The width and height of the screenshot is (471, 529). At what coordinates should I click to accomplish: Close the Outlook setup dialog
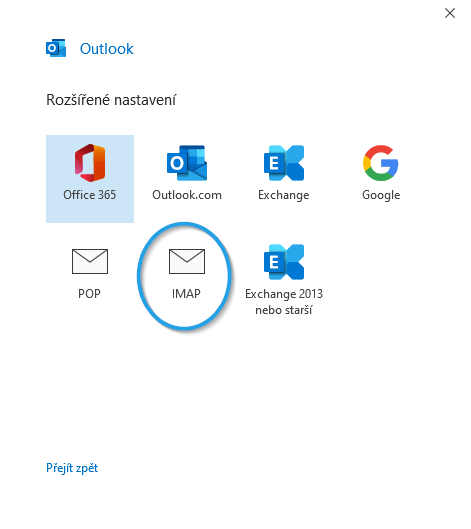[x=450, y=13]
